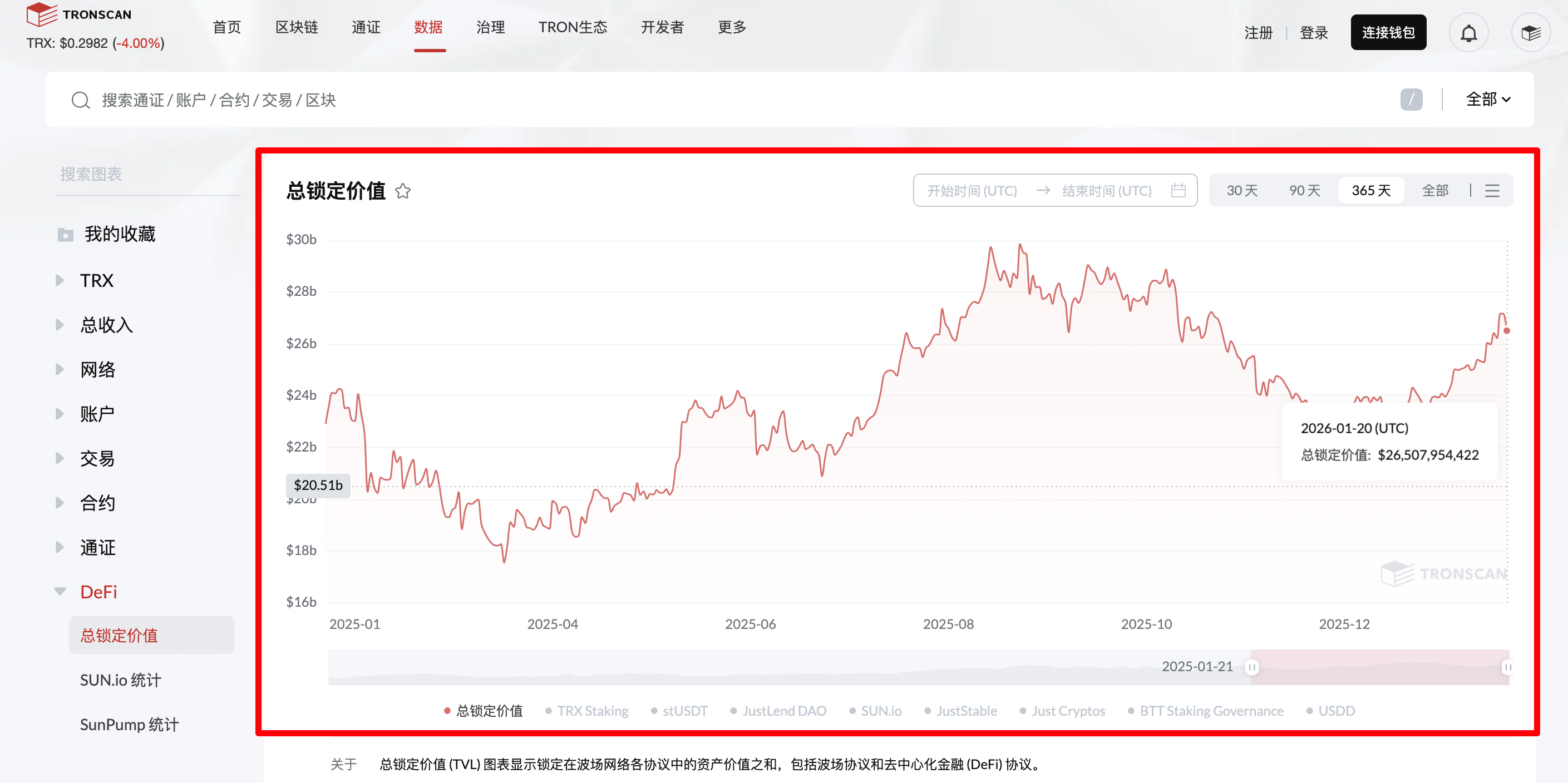The width and height of the screenshot is (1568, 783).
Task: Open the 开发者 navigation menu
Action: click(x=662, y=27)
